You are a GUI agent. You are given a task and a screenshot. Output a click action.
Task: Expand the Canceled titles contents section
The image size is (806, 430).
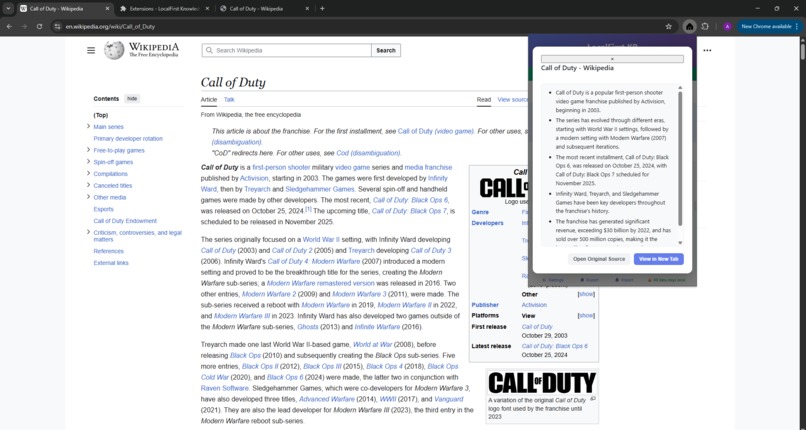[x=88, y=185]
